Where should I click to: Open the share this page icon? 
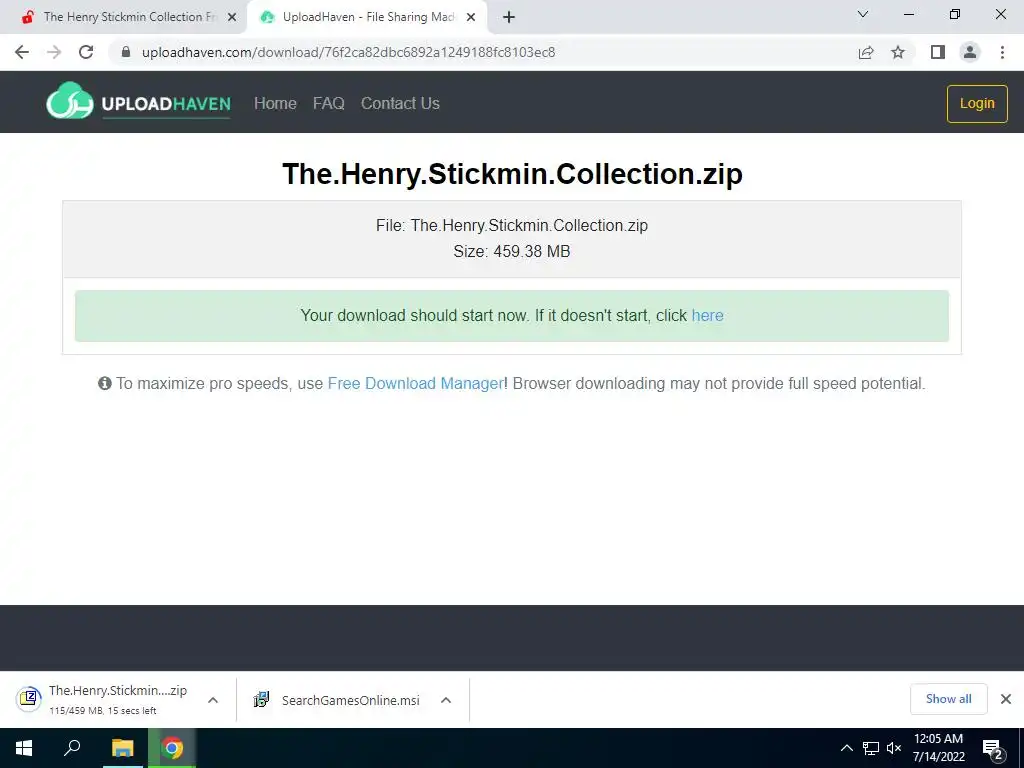(866, 52)
